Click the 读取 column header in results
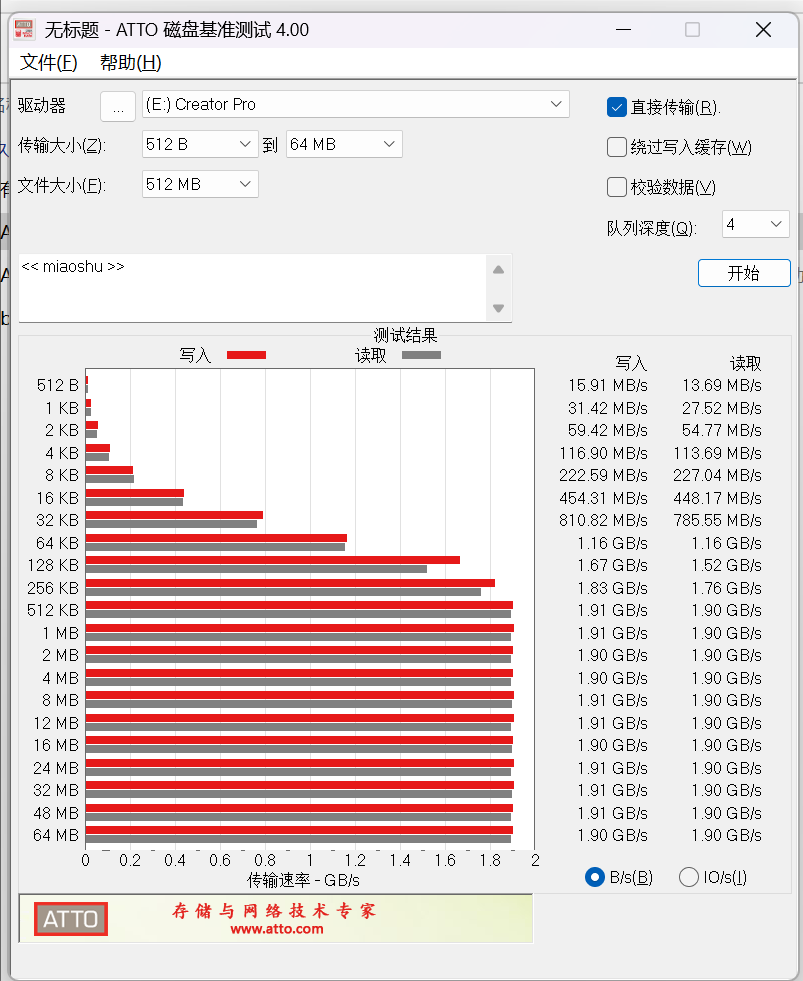Screen dimensions: 803x981 click(745, 363)
